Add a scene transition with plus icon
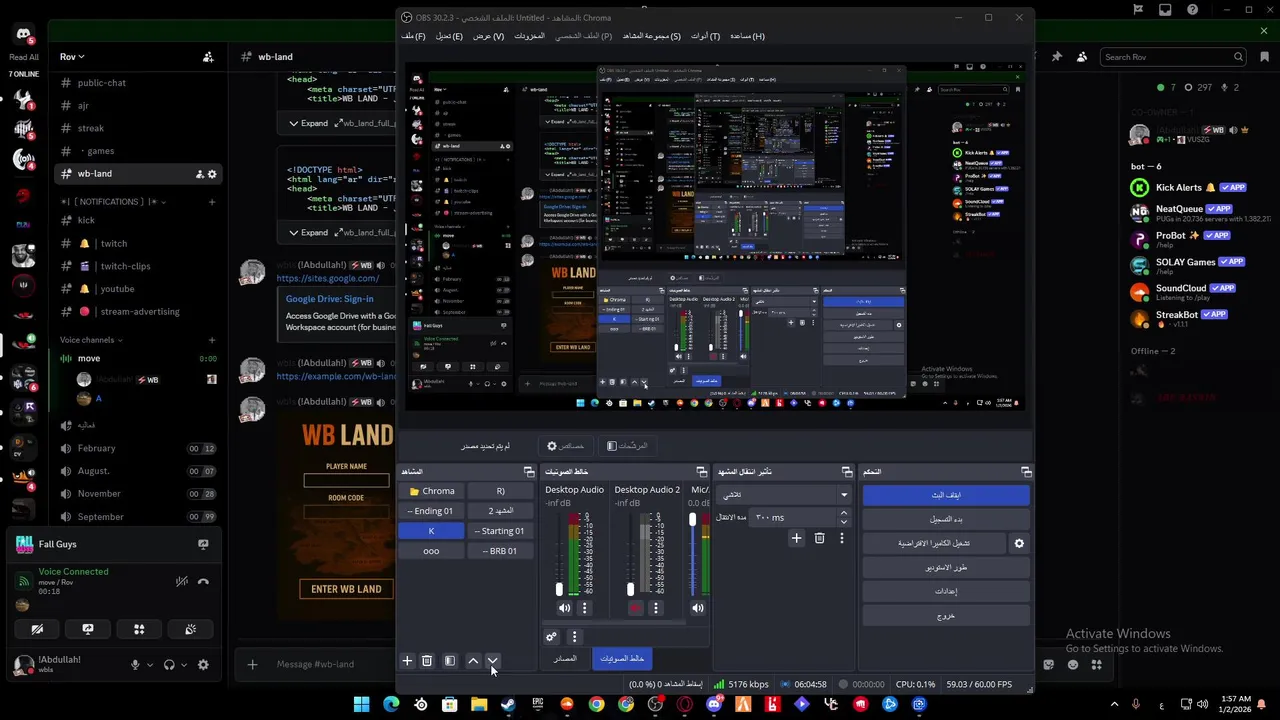Screen dimensions: 1280x720 click(x=796, y=538)
